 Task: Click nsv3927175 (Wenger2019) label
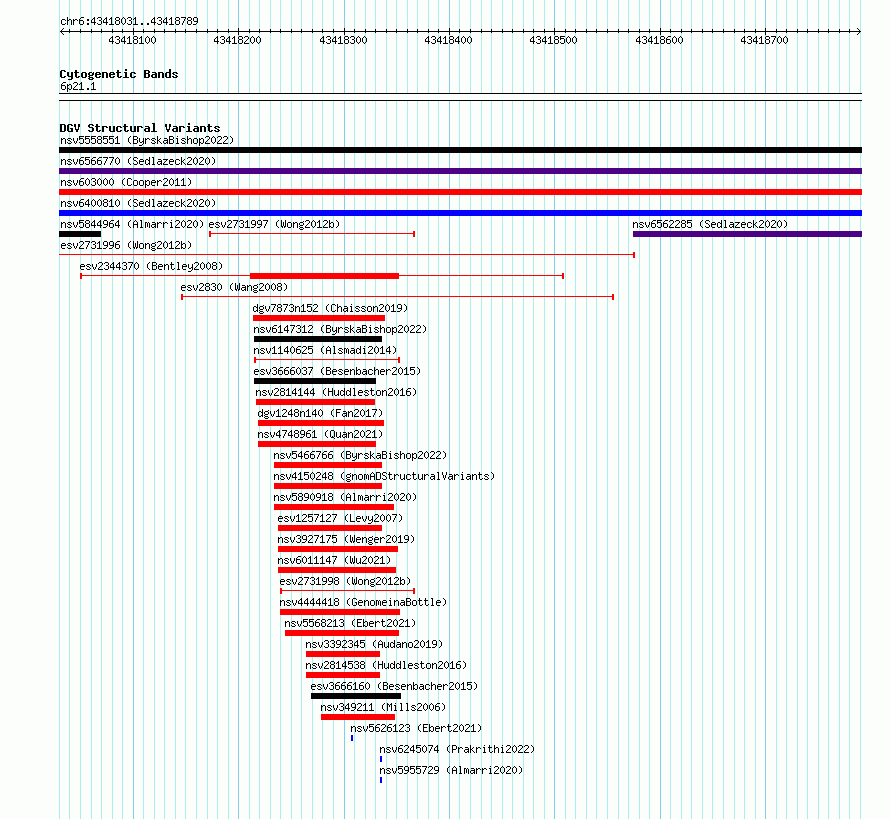tap(346, 539)
